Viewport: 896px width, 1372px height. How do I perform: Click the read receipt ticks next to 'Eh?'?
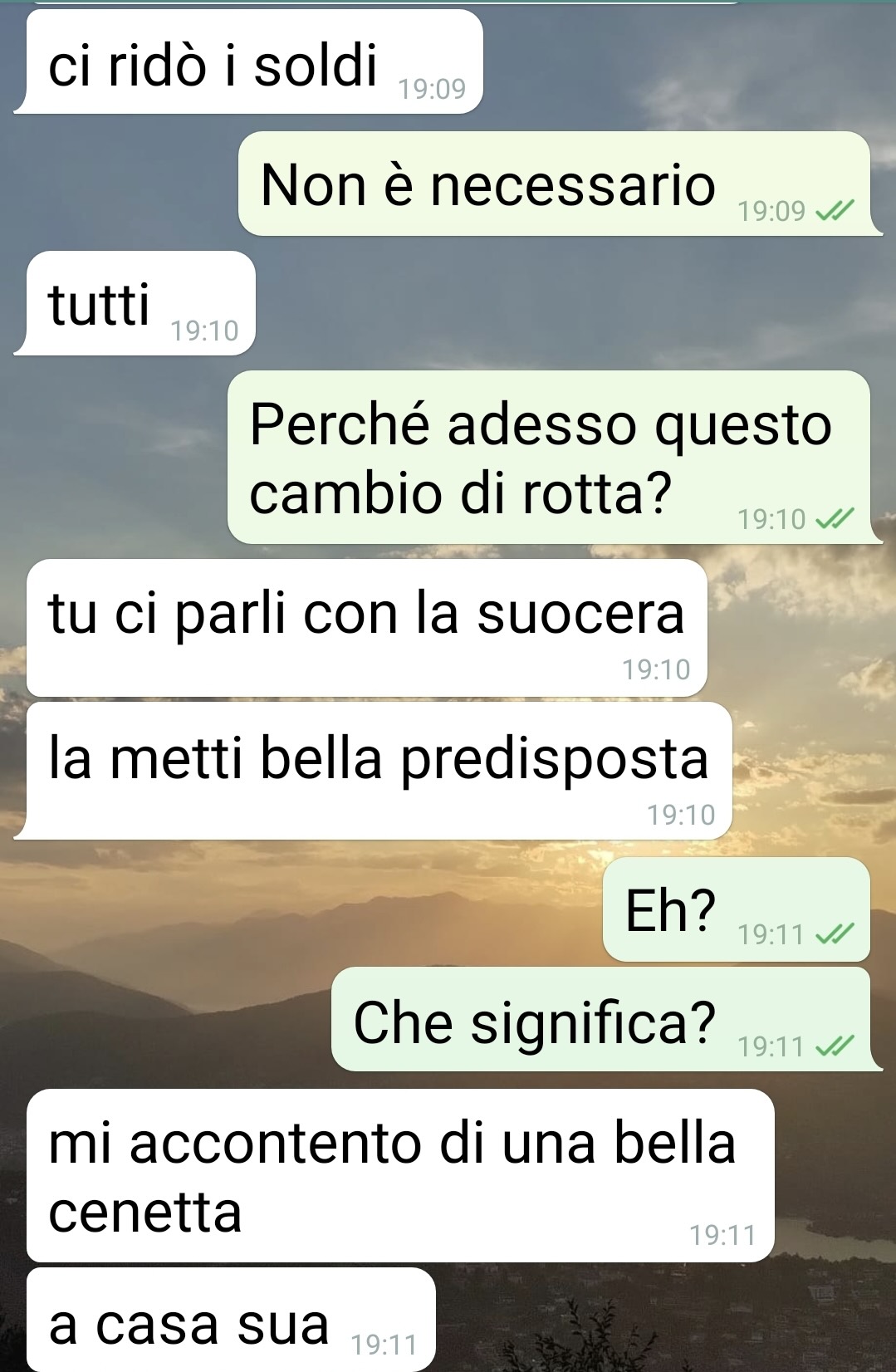click(x=835, y=935)
